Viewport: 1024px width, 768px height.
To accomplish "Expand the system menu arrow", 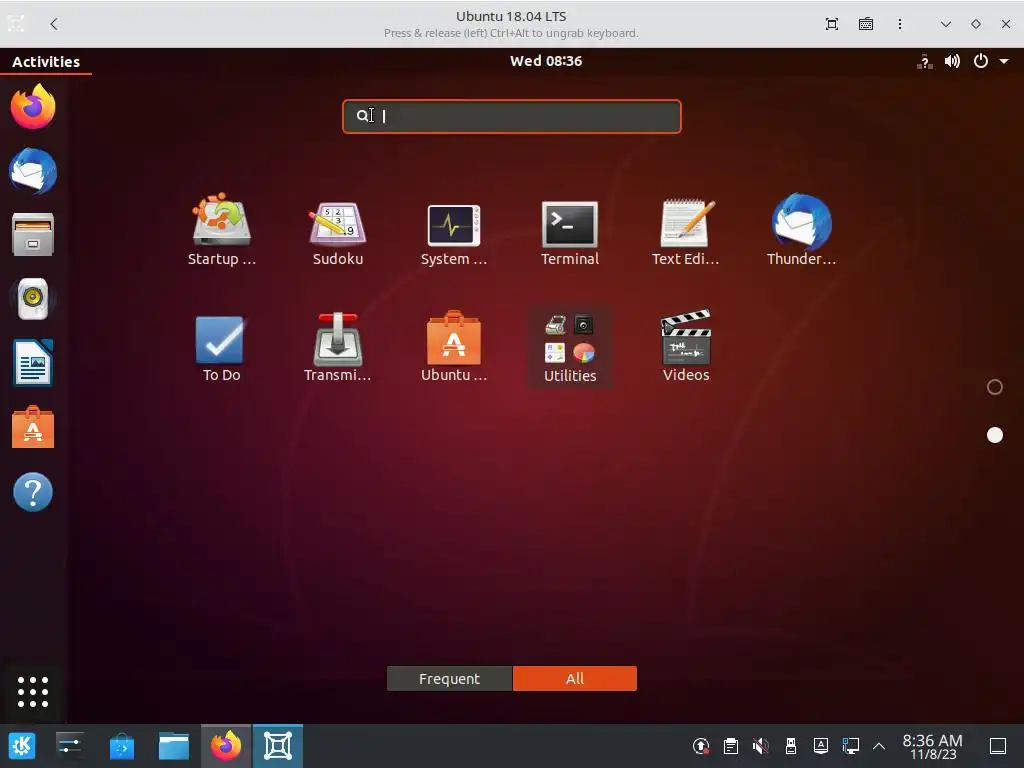I will (1004, 61).
